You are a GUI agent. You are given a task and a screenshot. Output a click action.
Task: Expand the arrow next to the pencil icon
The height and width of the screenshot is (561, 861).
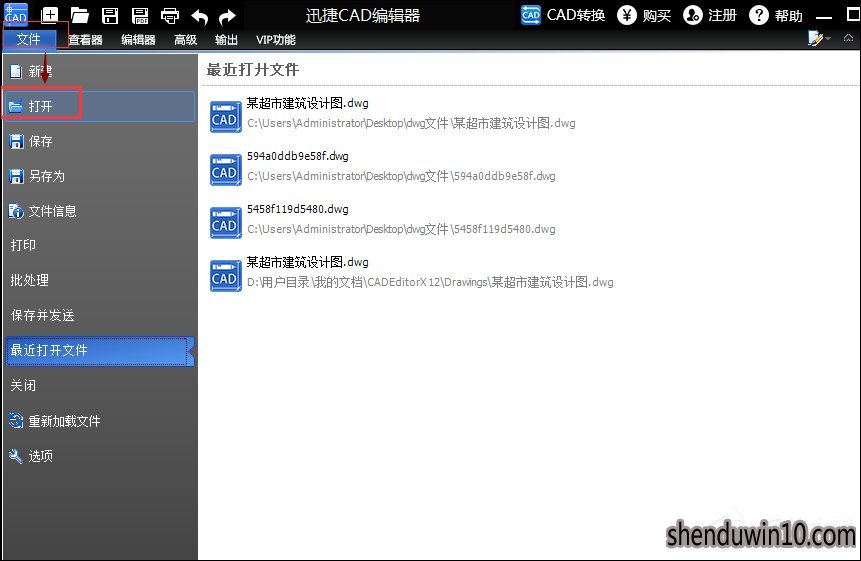tap(828, 38)
